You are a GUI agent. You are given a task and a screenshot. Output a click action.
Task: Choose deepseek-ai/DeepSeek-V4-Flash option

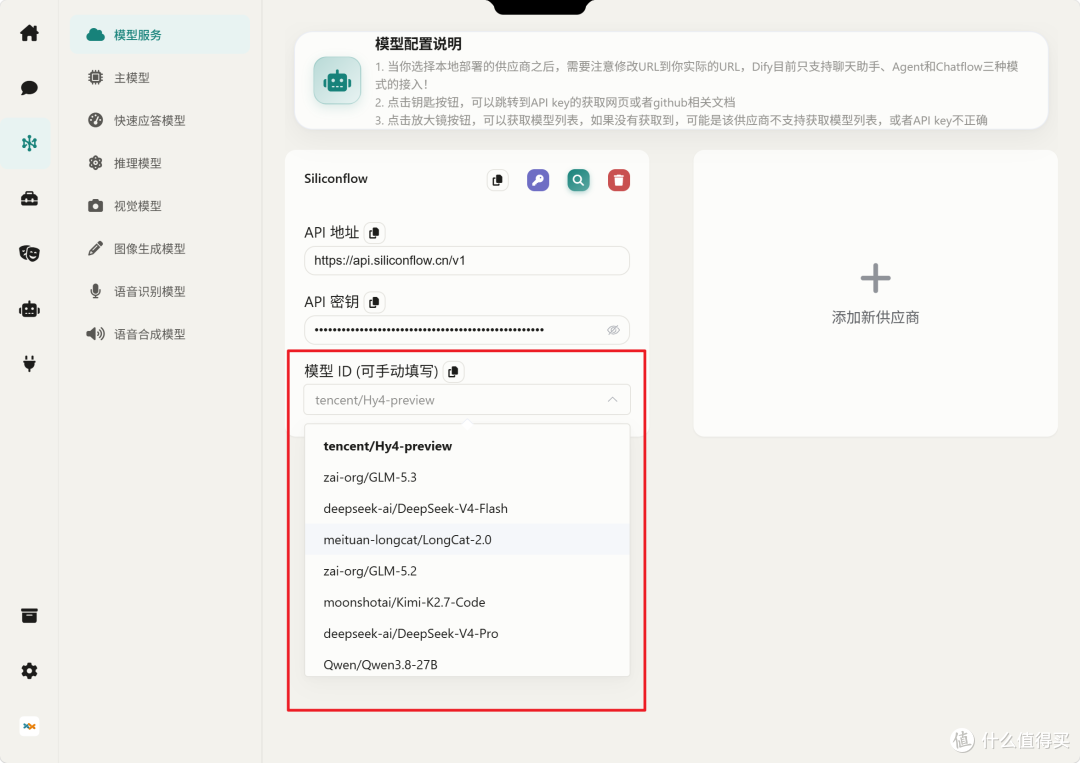[467, 508]
